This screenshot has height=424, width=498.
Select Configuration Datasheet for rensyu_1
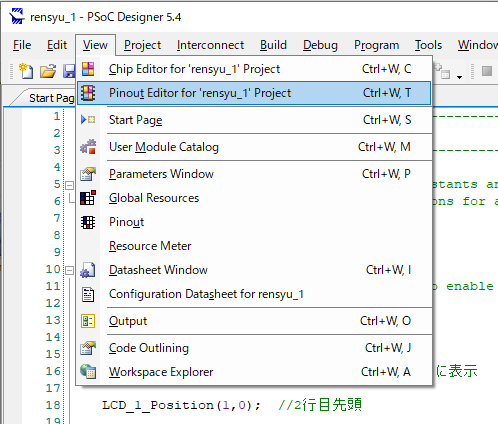[x=255, y=294]
